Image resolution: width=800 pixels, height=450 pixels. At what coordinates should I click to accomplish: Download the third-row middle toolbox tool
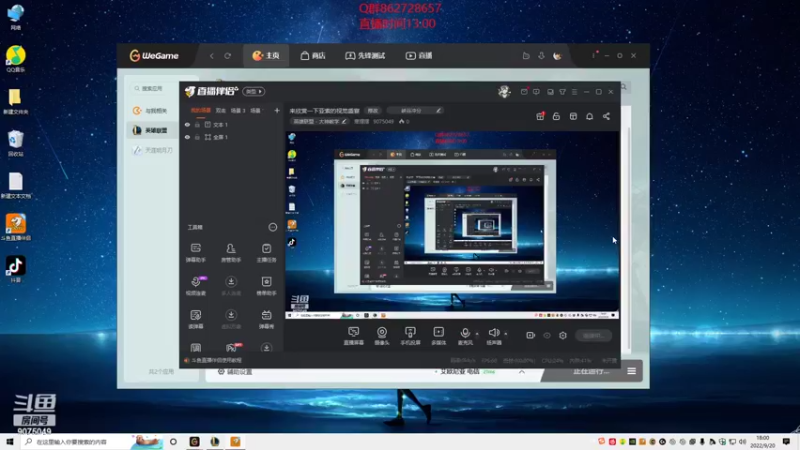(x=231, y=319)
